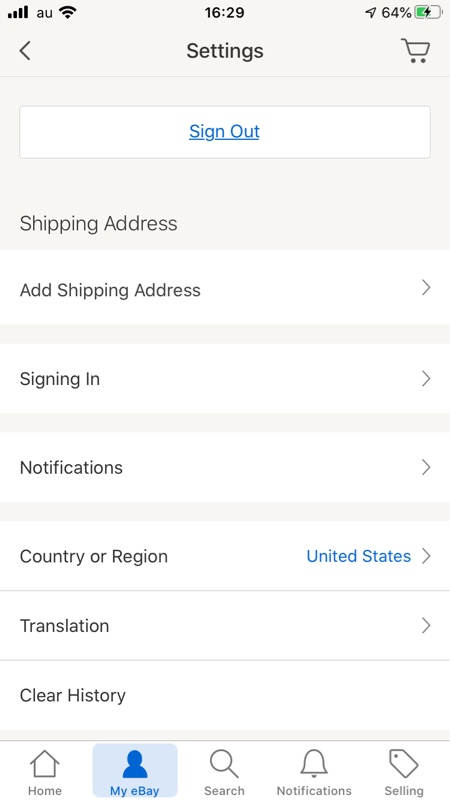Tap the battery status icon
The height and width of the screenshot is (800, 450).
pyautogui.click(x=429, y=13)
